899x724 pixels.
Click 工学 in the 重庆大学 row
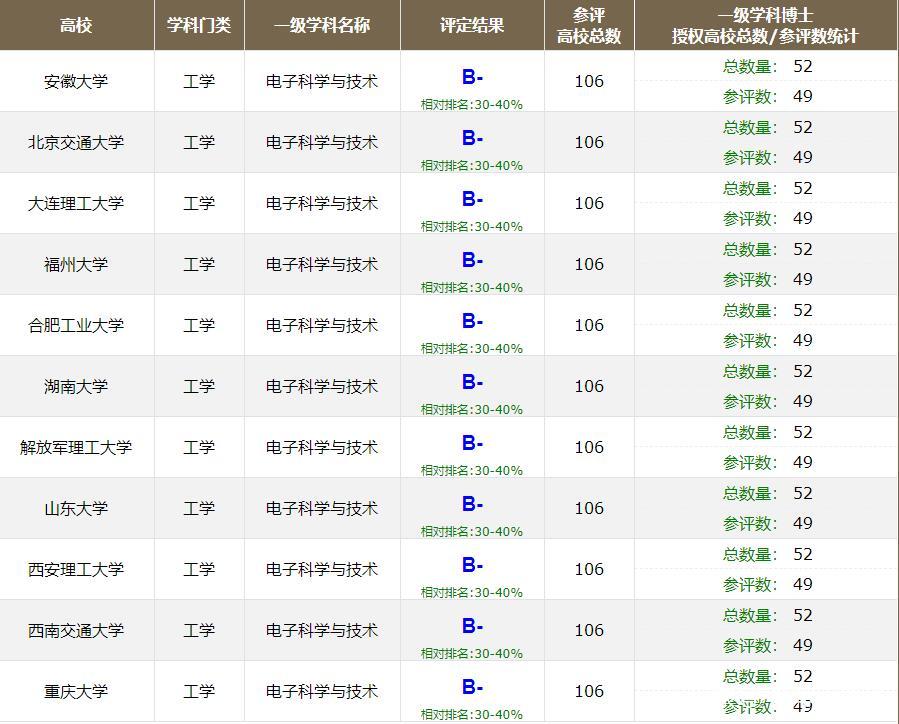tap(199, 691)
